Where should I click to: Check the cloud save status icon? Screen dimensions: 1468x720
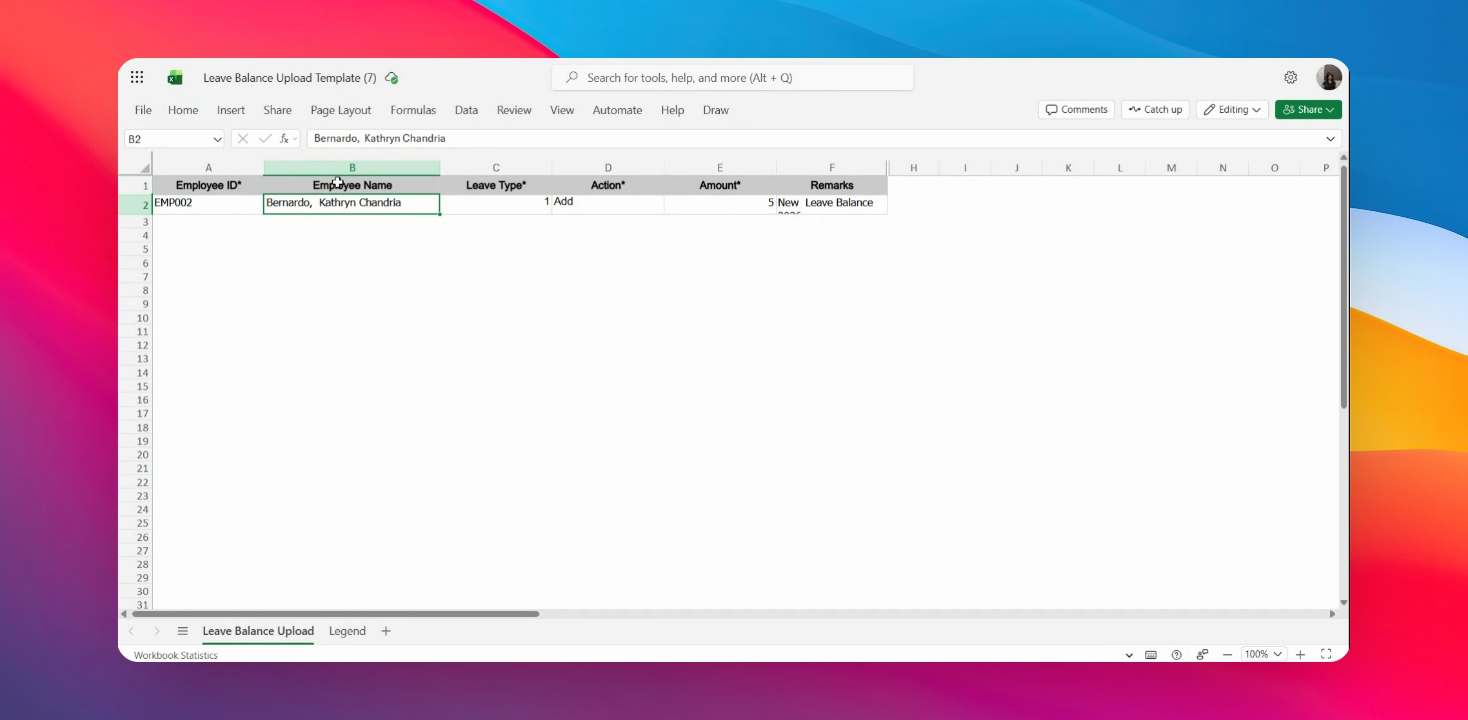click(x=391, y=77)
